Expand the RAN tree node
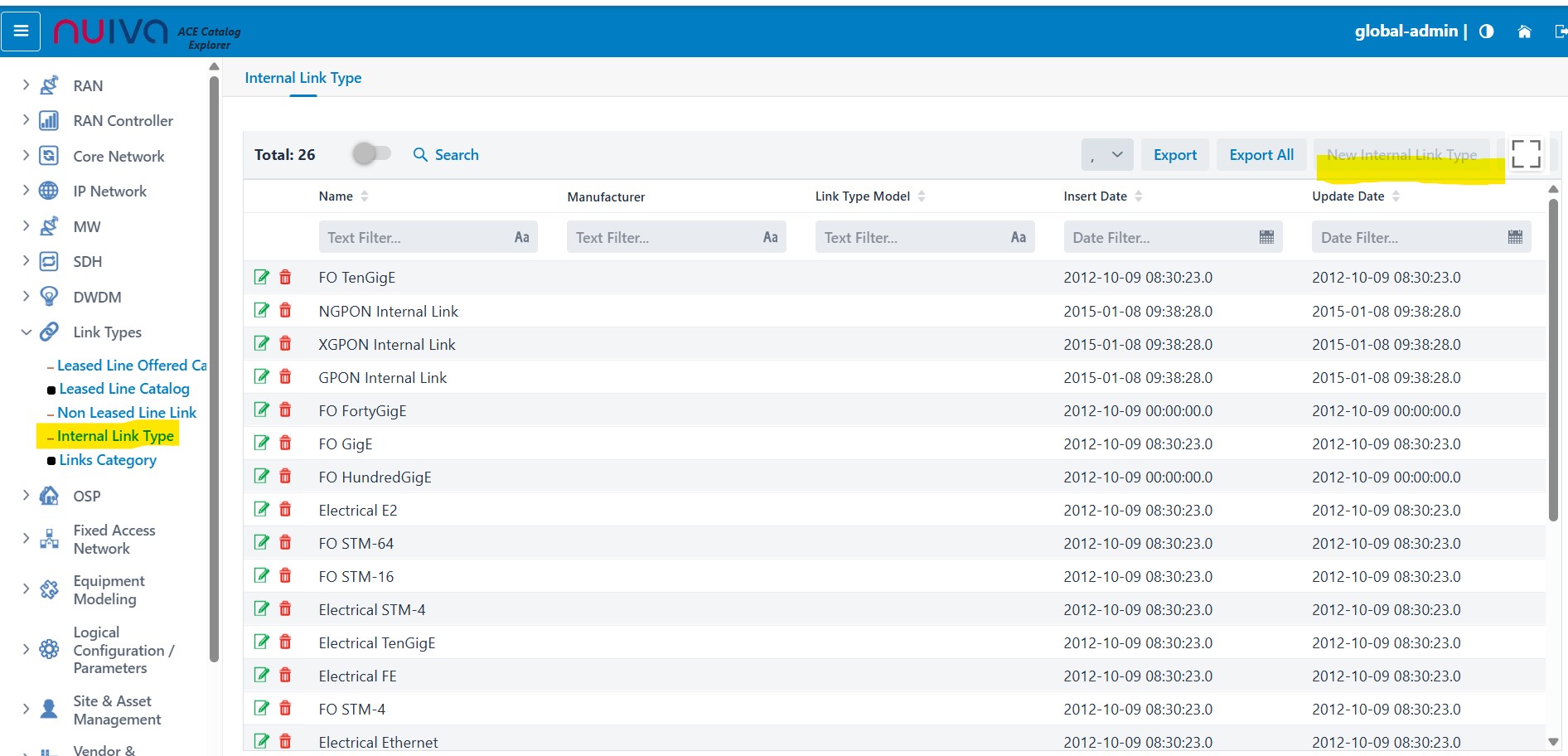1568x756 pixels. pos(26,85)
